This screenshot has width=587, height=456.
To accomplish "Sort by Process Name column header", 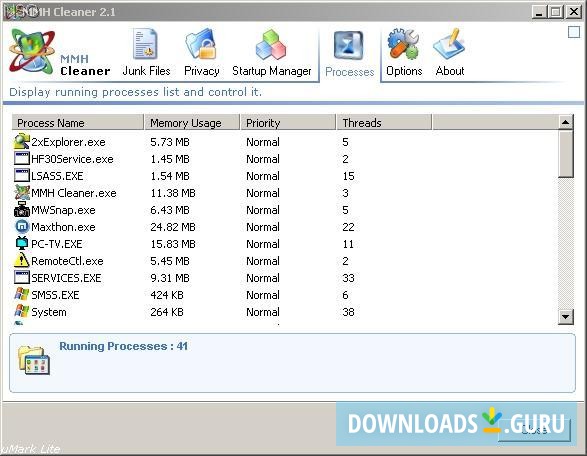I will click(78, 122).
